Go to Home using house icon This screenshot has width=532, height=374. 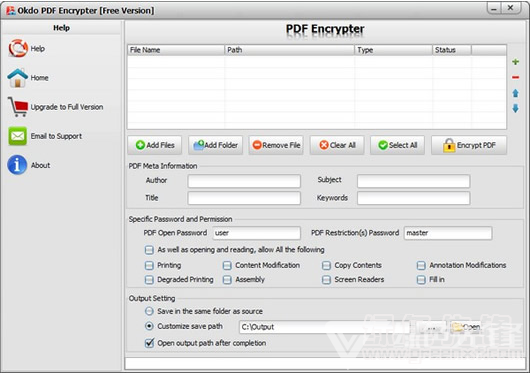pos(17,78)
